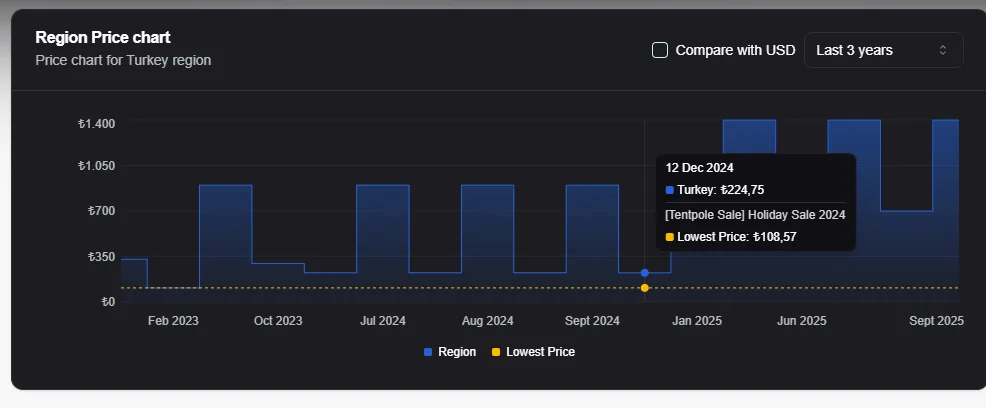Click the Lowest Price yellow square in tooltip
The width and height of the screenshot is (986, 408).
tap(670, 237)
